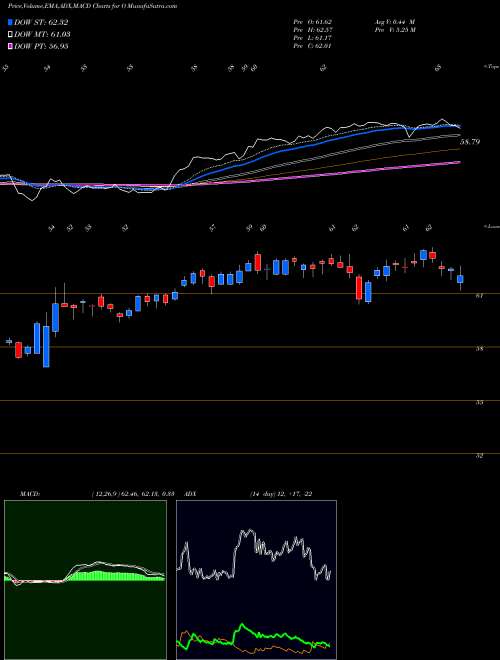Click the 52 price axis label
The height and width of the screenshot is (660, 500).
point(479,455)
